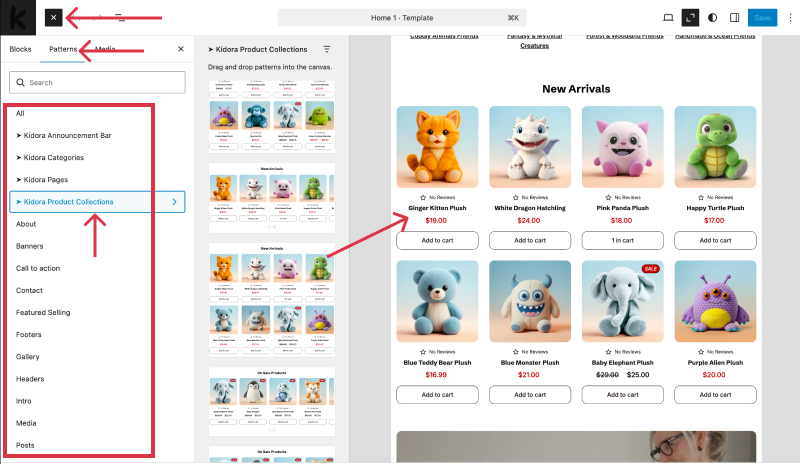Open the device preview laptop icon
Image resolution: width=800 pixels, height=464 pixels.
coord(668,17)
